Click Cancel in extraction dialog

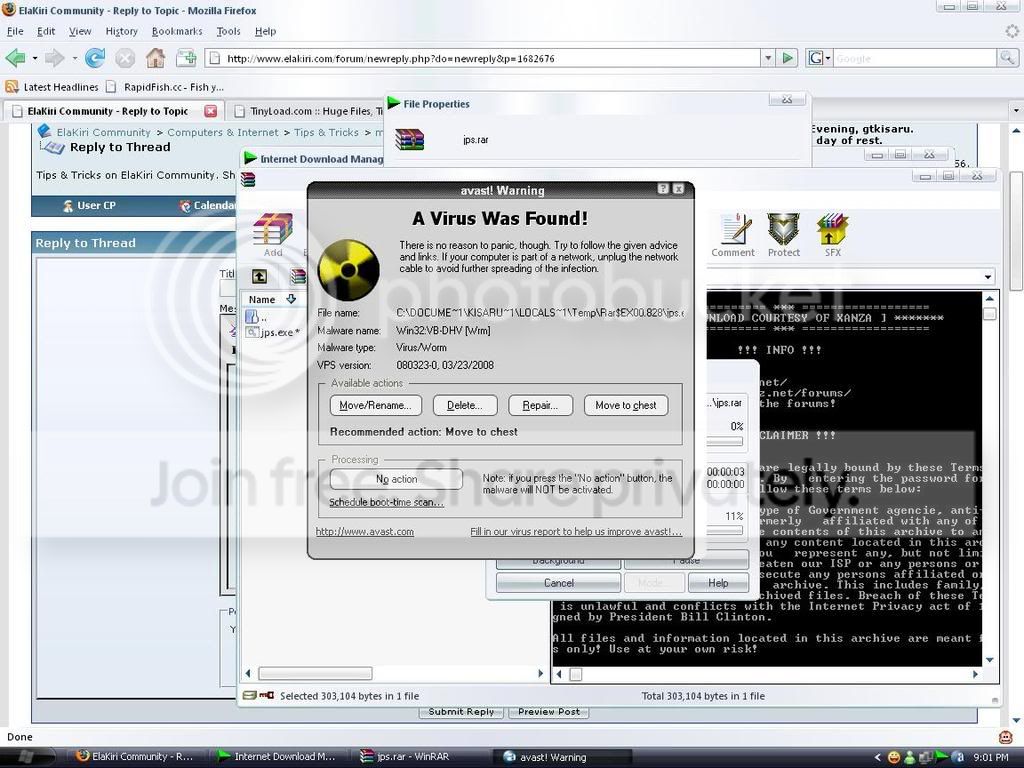click(558, 583)
